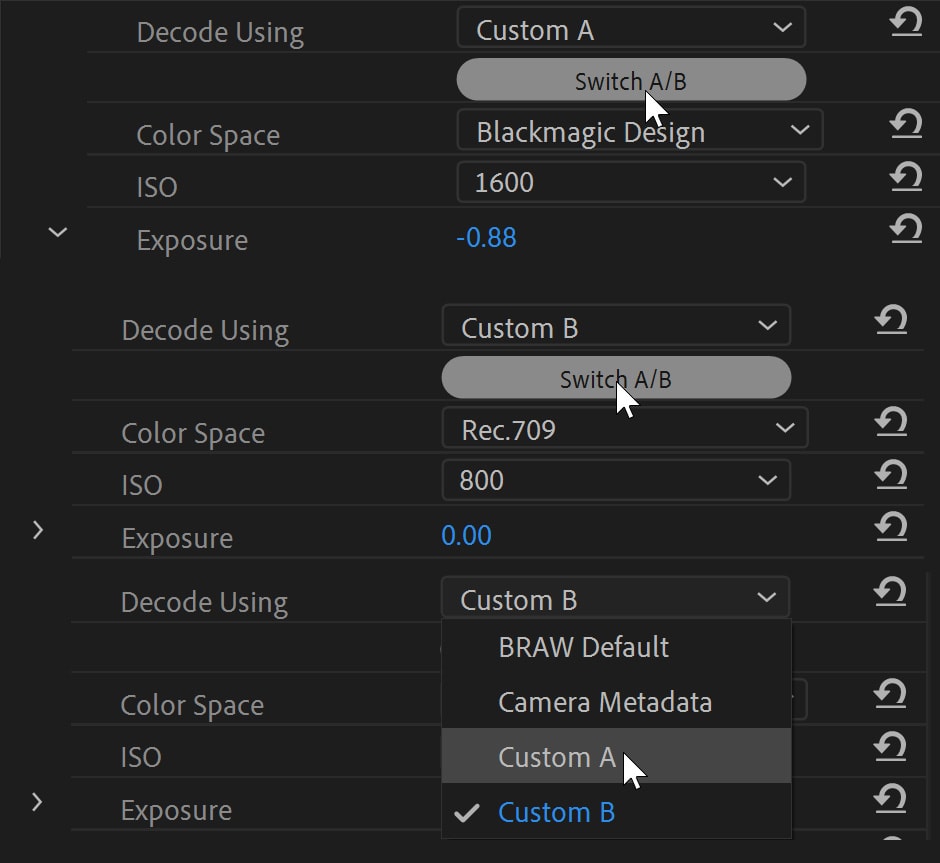
Task: Choose BRAW Default from the open menu
Action: pos(583,647)
